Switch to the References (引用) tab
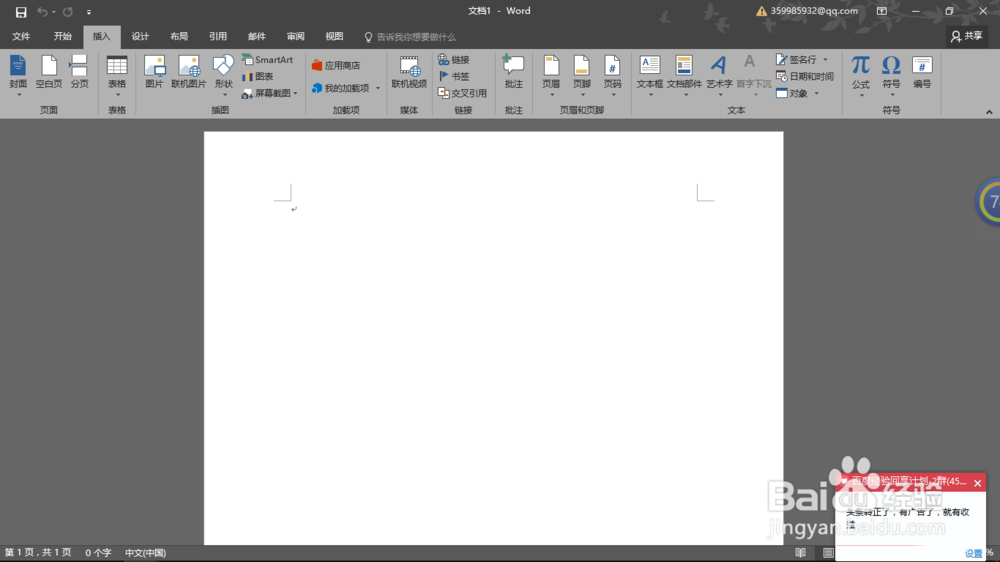 (217, 36)
